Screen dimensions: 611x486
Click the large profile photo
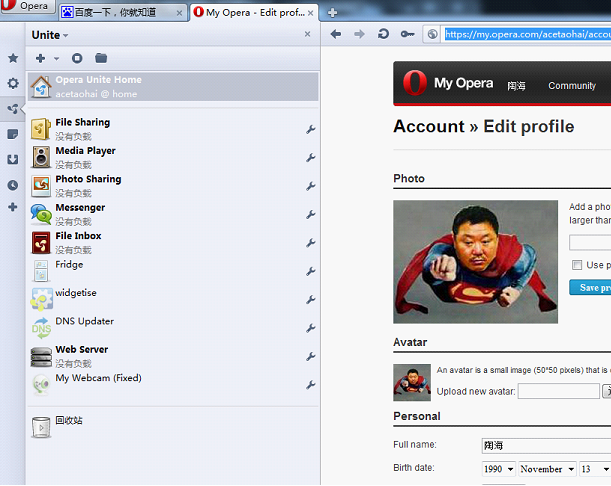point(475,262)
